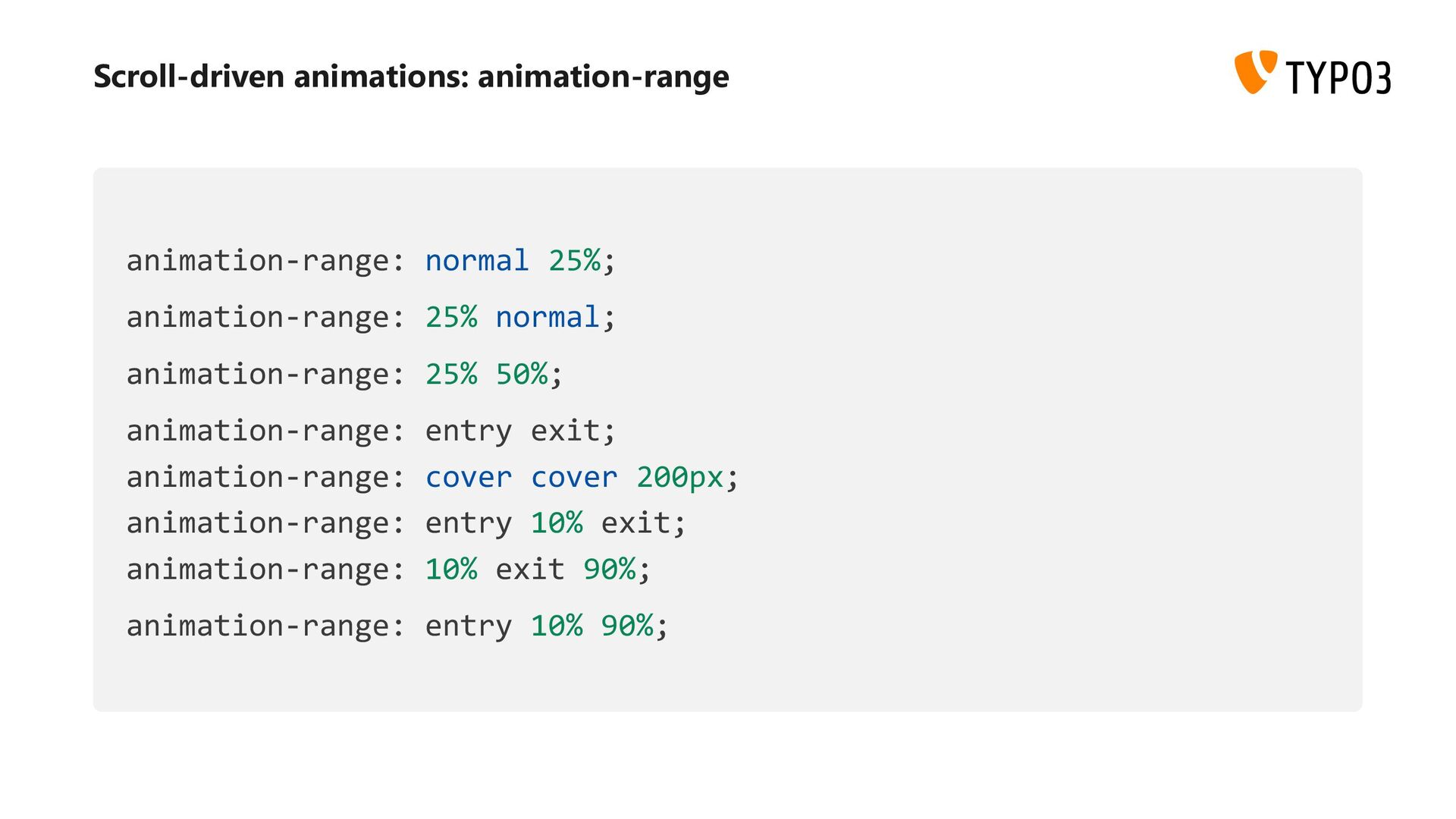
Task: Click '50%' in the '25% 50%' line
Action: 522,374
